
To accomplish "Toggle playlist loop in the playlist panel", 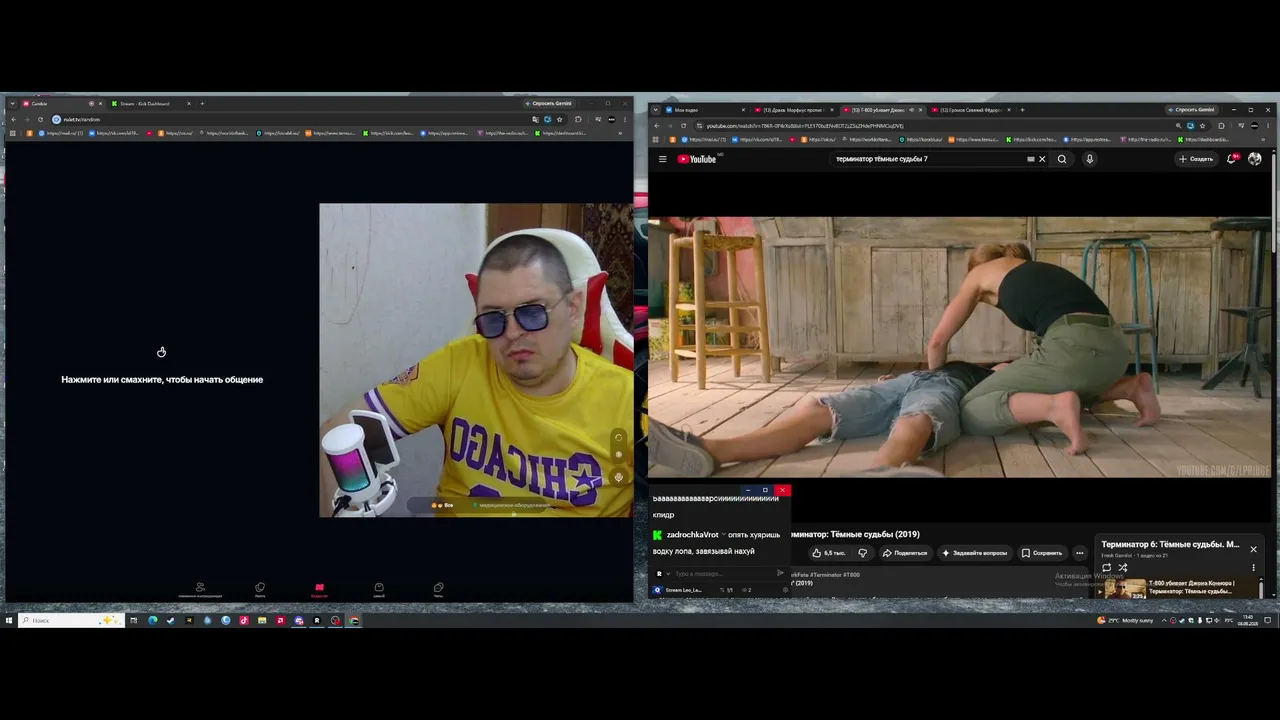I will [1106, 568].
